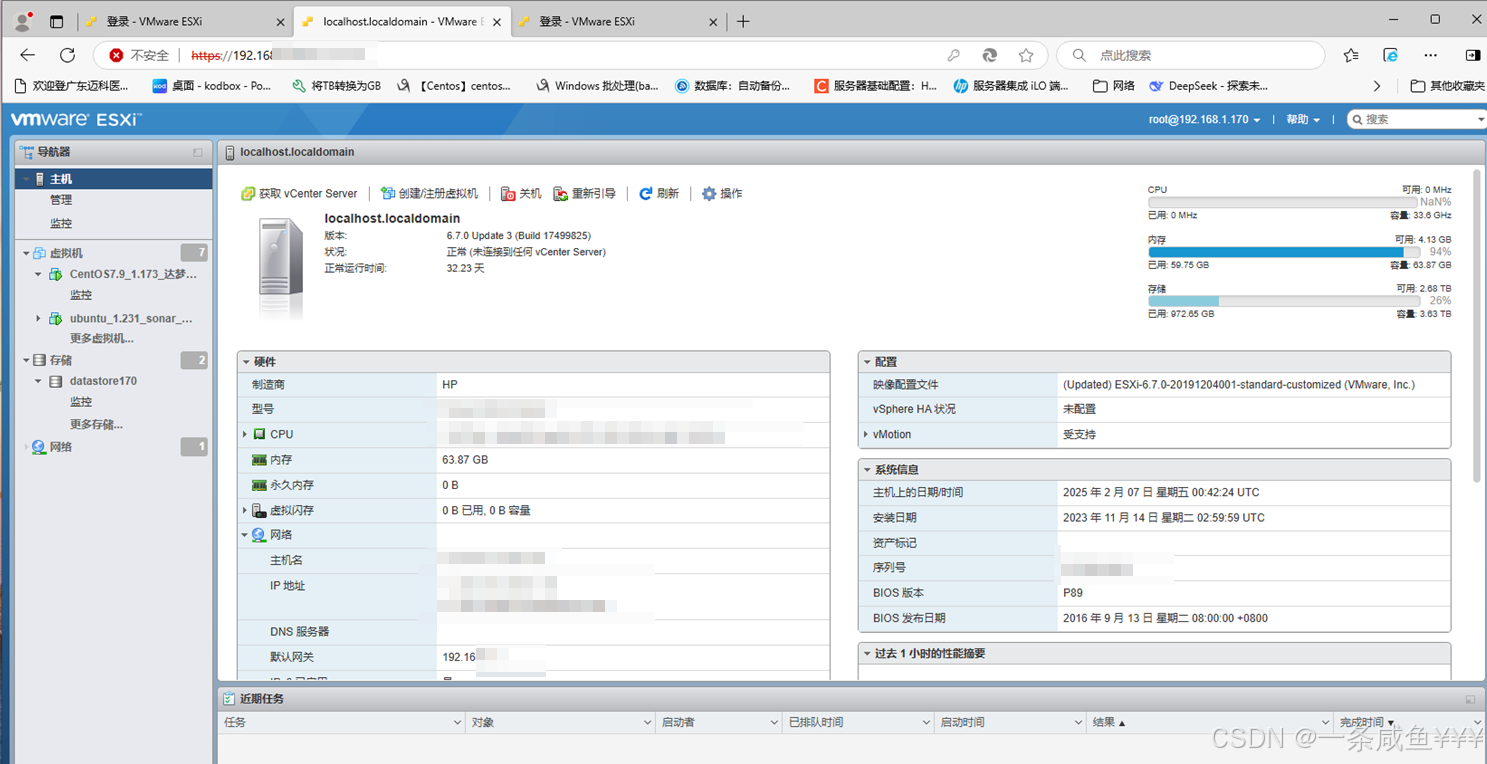Image resolution: width=1487 pixels, height=764 pixels.
Task: Click the browser 点此搜索 search box
Action: (1191, 55)
